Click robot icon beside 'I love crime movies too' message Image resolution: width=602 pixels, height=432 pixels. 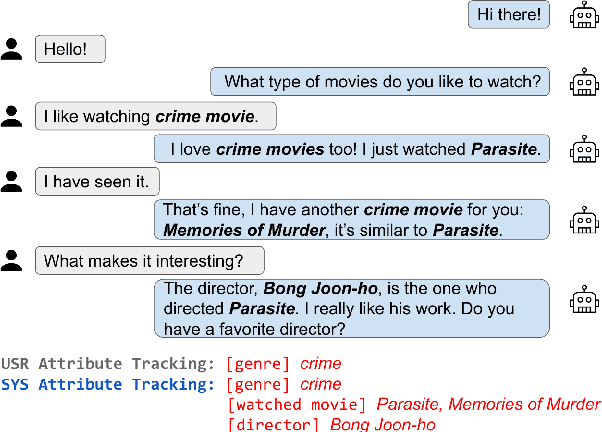click(584, 149)
